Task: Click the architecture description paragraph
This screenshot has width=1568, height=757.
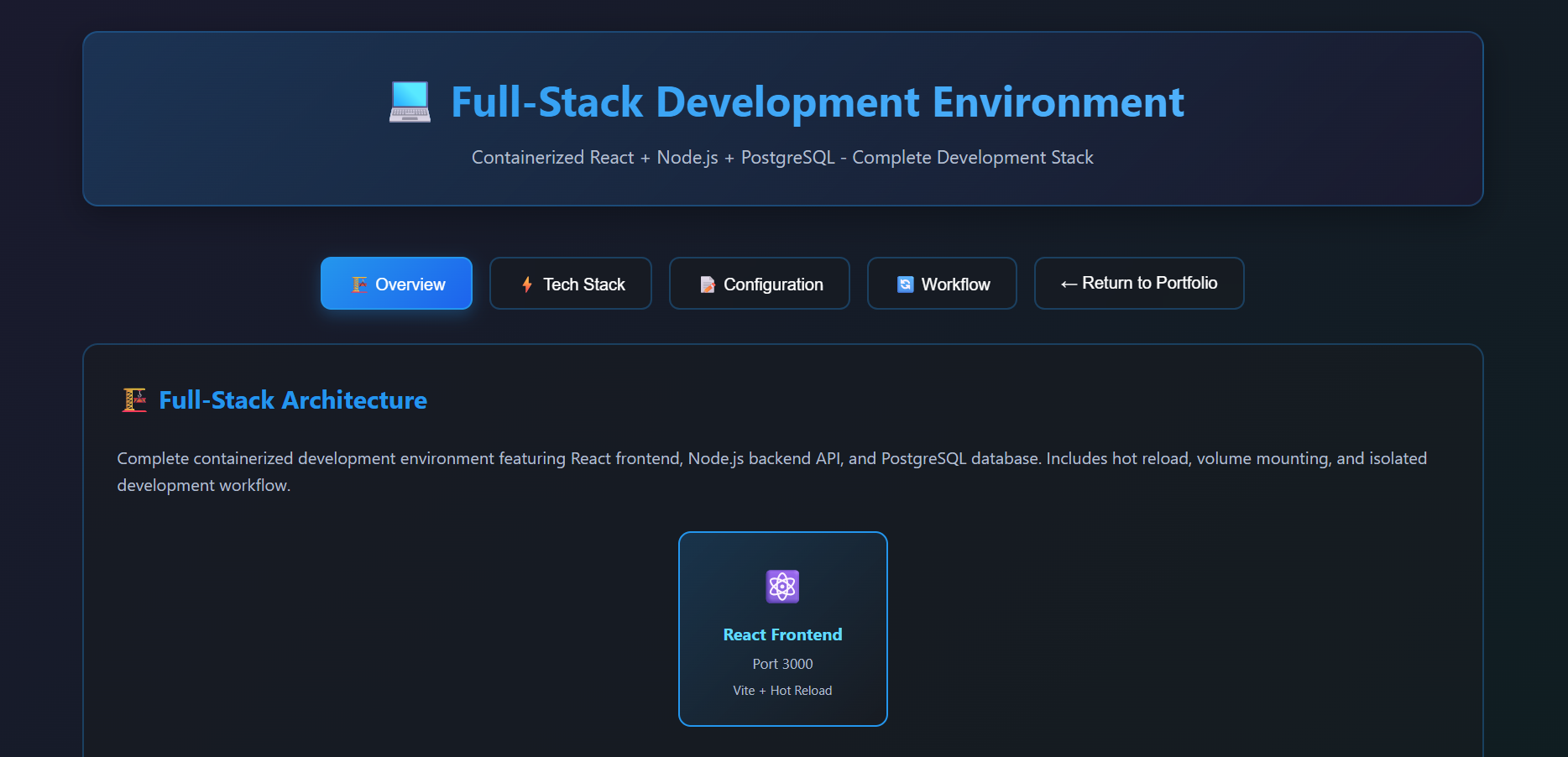Action: [x=771, y=471]
